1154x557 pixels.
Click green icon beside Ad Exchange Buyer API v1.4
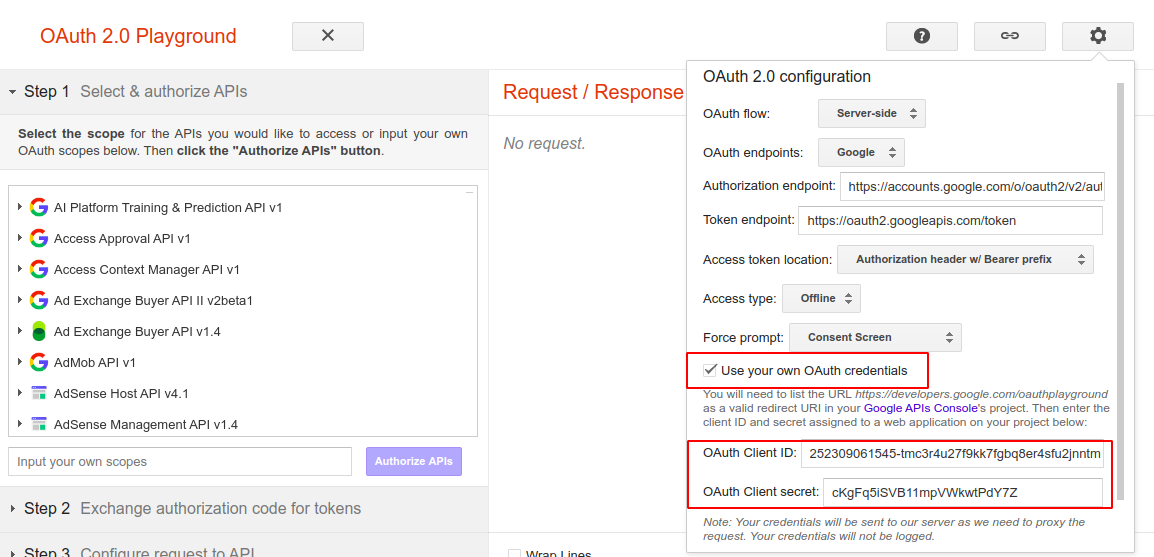coord(39,331)
